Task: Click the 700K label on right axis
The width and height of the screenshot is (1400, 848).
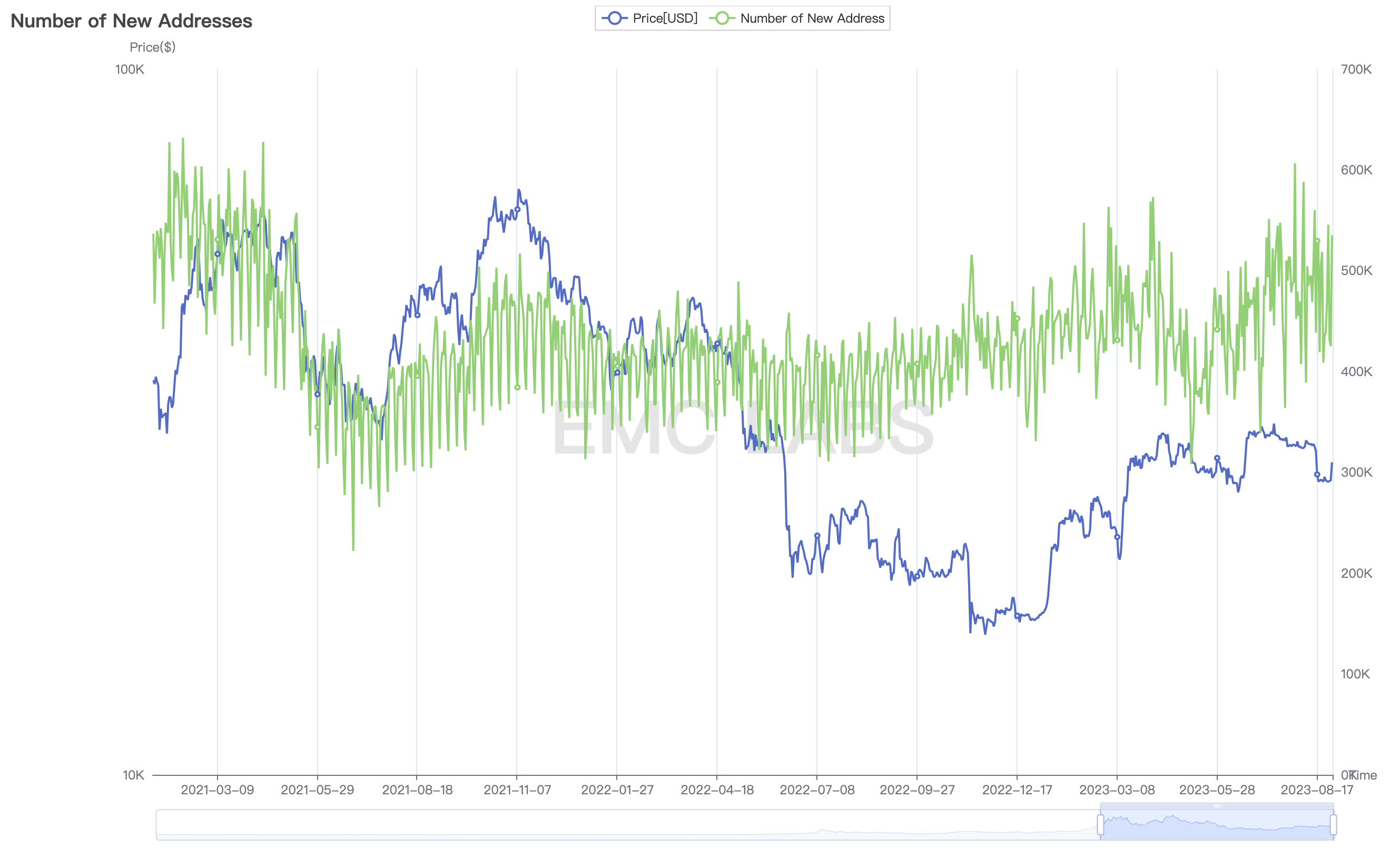Action: 1356,70
